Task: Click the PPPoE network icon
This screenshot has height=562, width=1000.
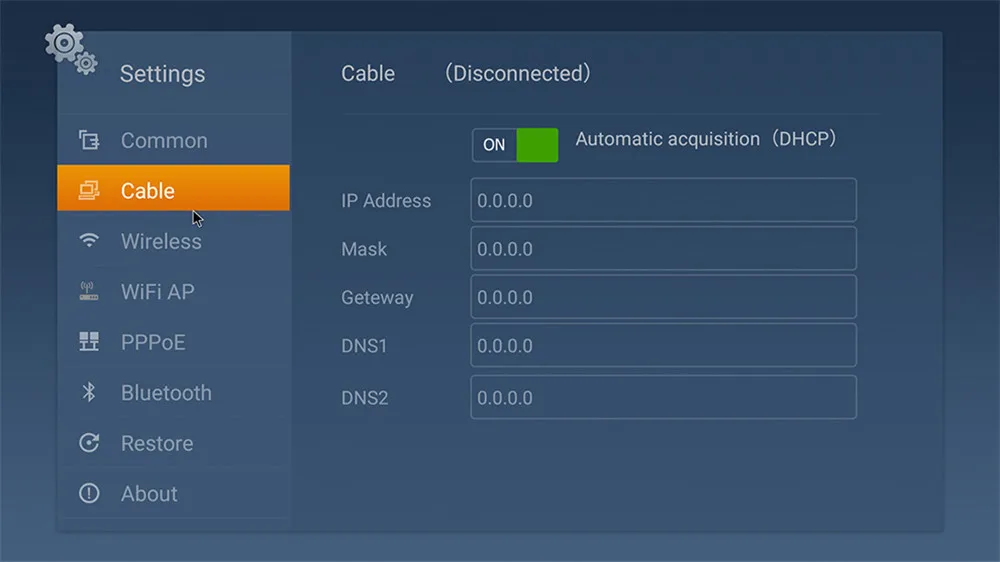Action: pyautogui.click(x=89, y=342)
